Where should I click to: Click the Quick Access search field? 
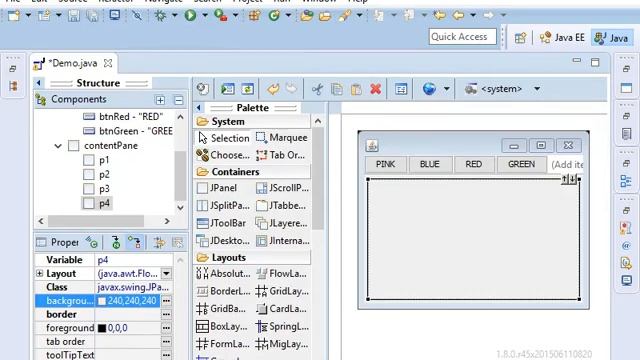462,37
